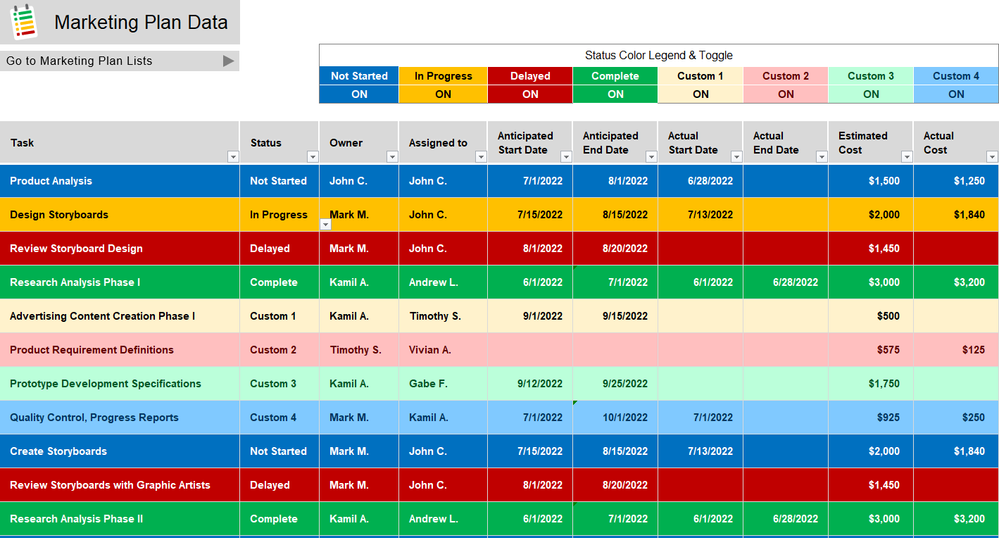
Task: Click the 10/1/2022 anticipated end date cell
Action: 615,418
